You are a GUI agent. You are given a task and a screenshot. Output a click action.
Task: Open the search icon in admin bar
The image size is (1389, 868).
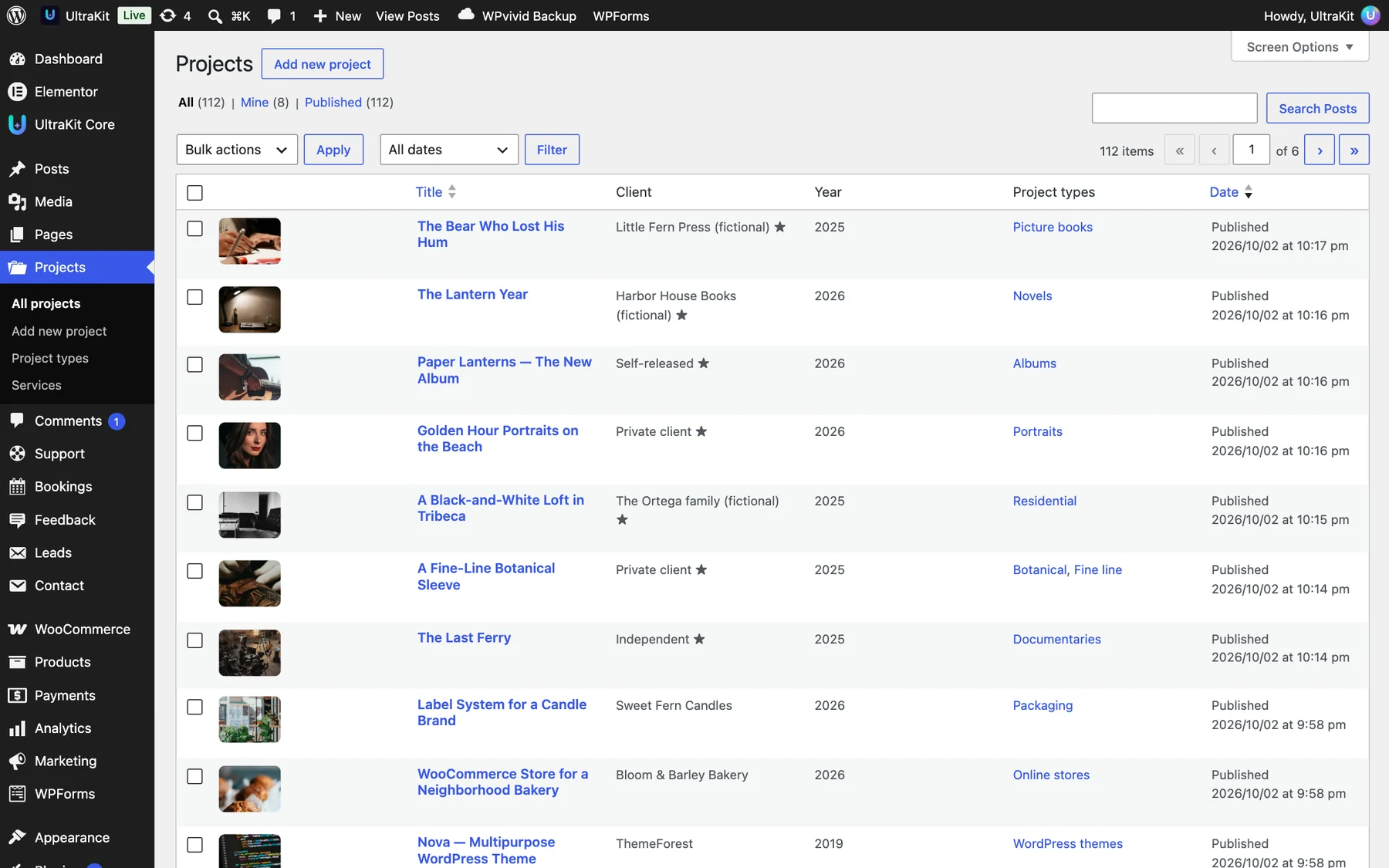coord(215,15)
